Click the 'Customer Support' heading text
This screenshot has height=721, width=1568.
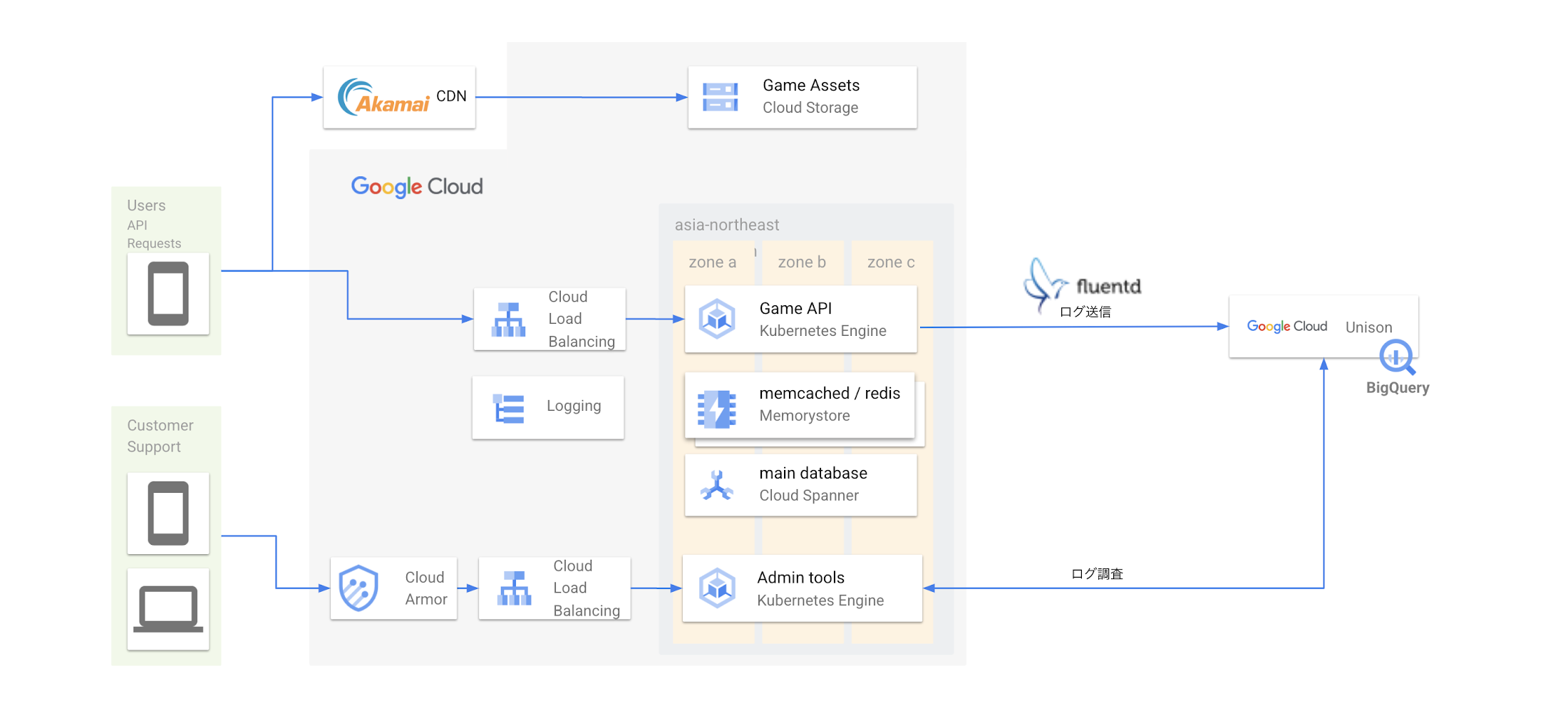[x=160, y=436]
